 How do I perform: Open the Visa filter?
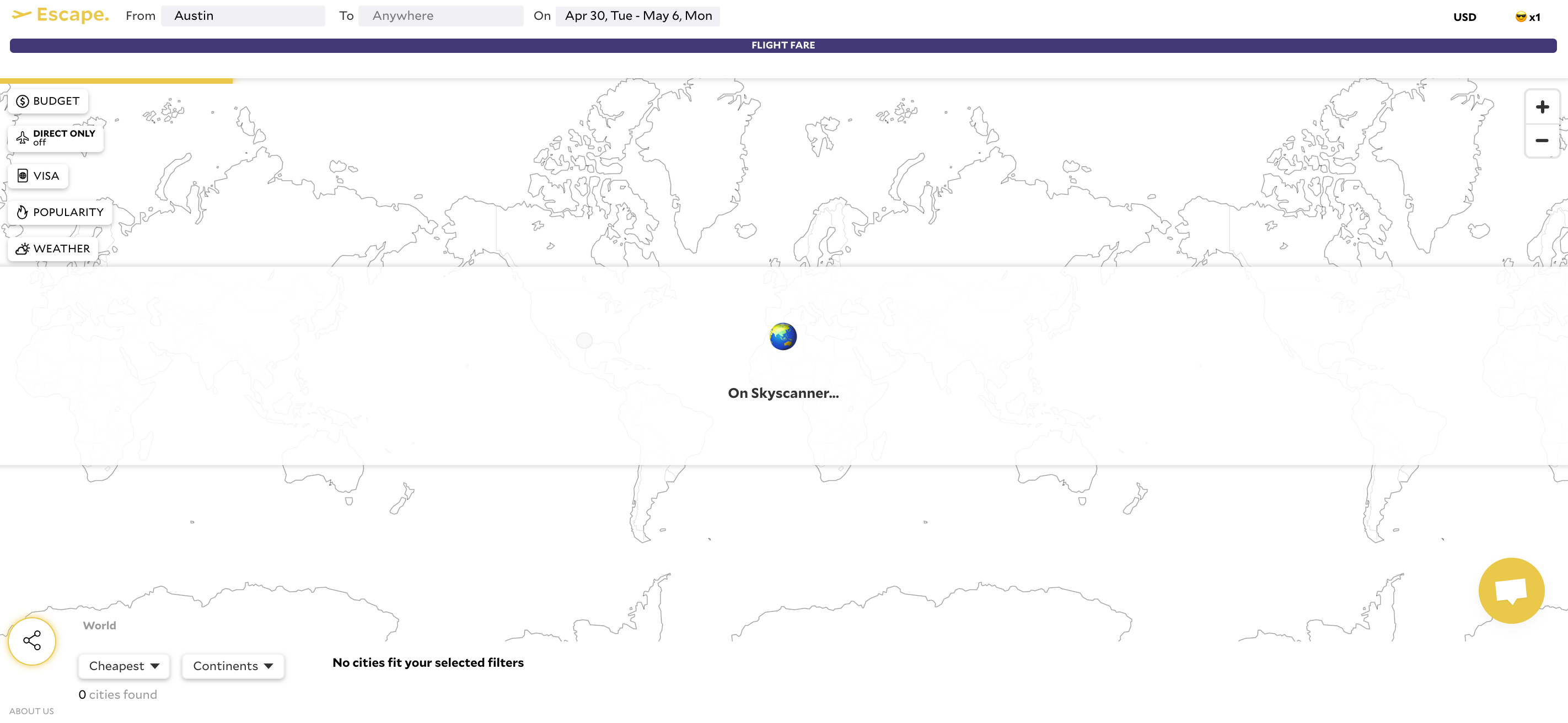coord(39,176)
